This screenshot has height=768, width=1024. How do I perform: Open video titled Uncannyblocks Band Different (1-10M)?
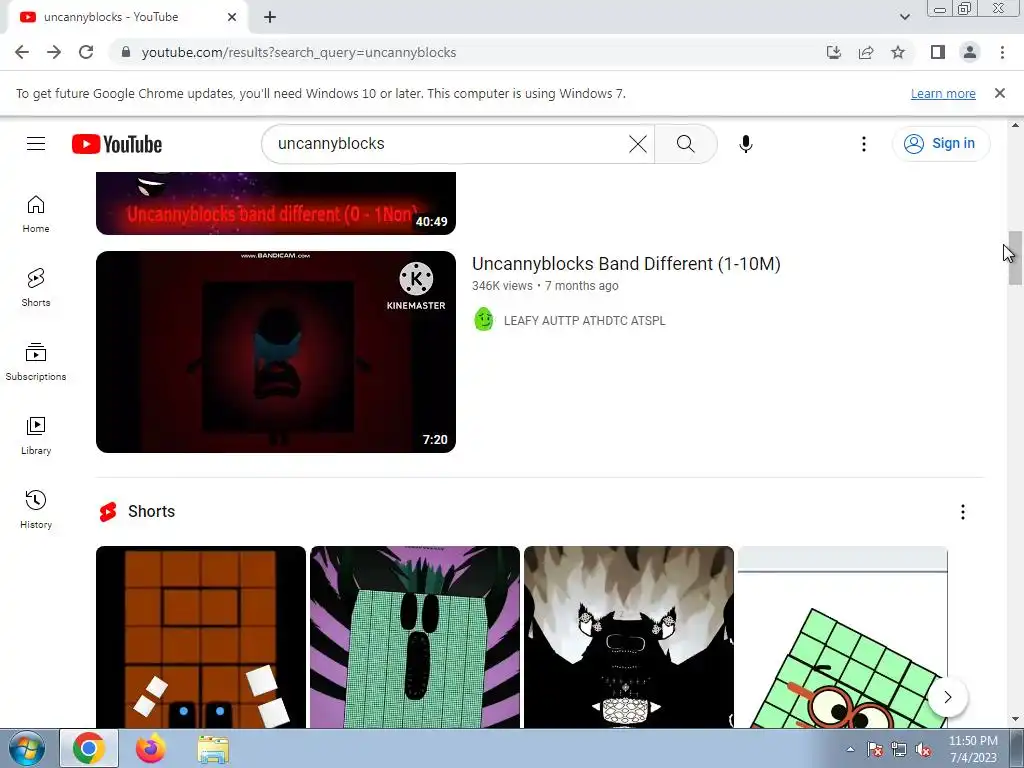click(x=626, y=264)
